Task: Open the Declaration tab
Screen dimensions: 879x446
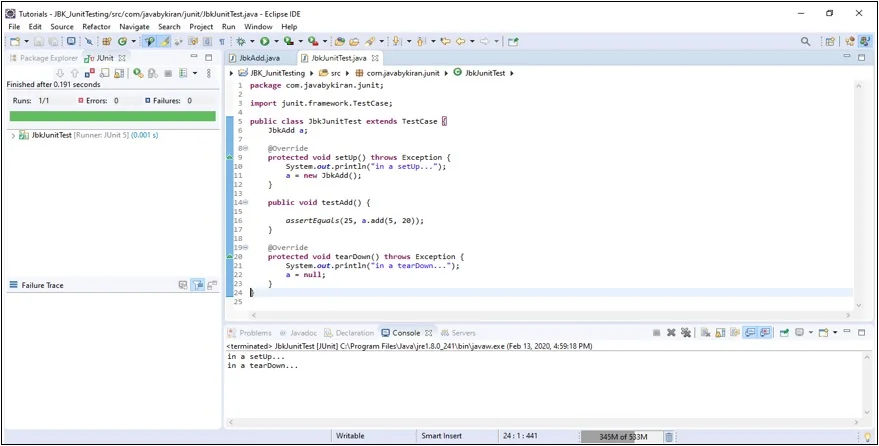Action: [x=349, y=333]
